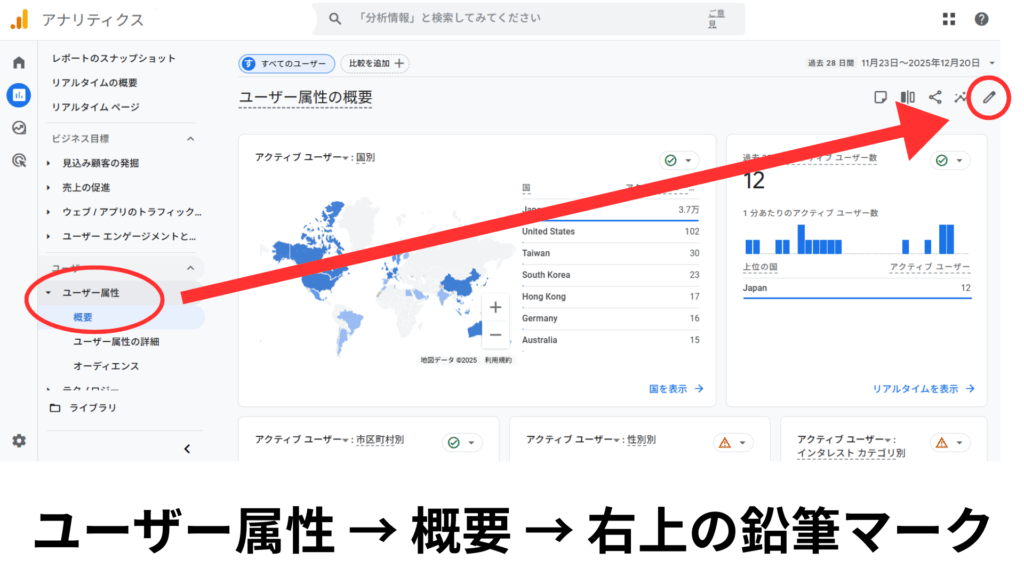Open comparison mode icon next to notes
Viewport: 1024px width, 576px height.
tap(907, 98)
